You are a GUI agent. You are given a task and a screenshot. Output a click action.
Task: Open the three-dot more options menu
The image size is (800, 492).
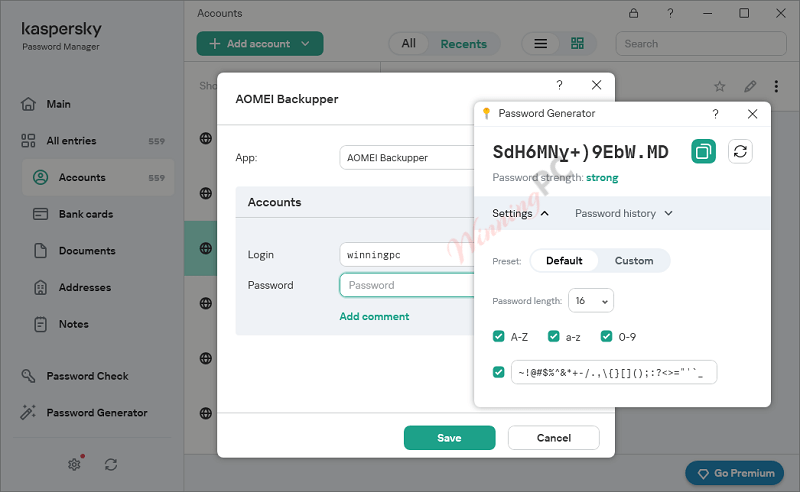click(776, 86)
